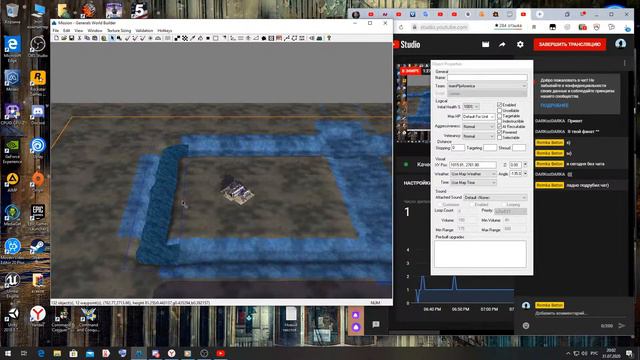Click the Open file icon in World Builder toolbar
This screenshot has width=640, height=360.
[64, 38]
